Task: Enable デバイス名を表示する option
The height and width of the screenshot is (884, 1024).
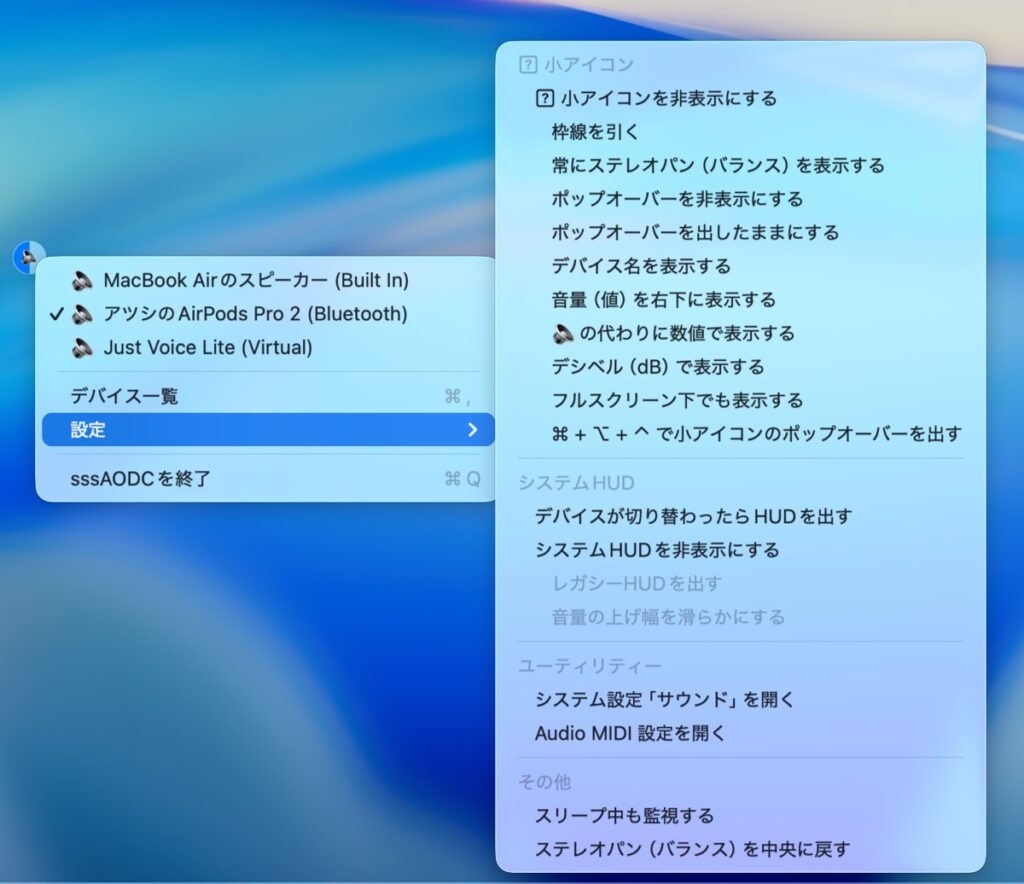Action: (x=641, y=266)
